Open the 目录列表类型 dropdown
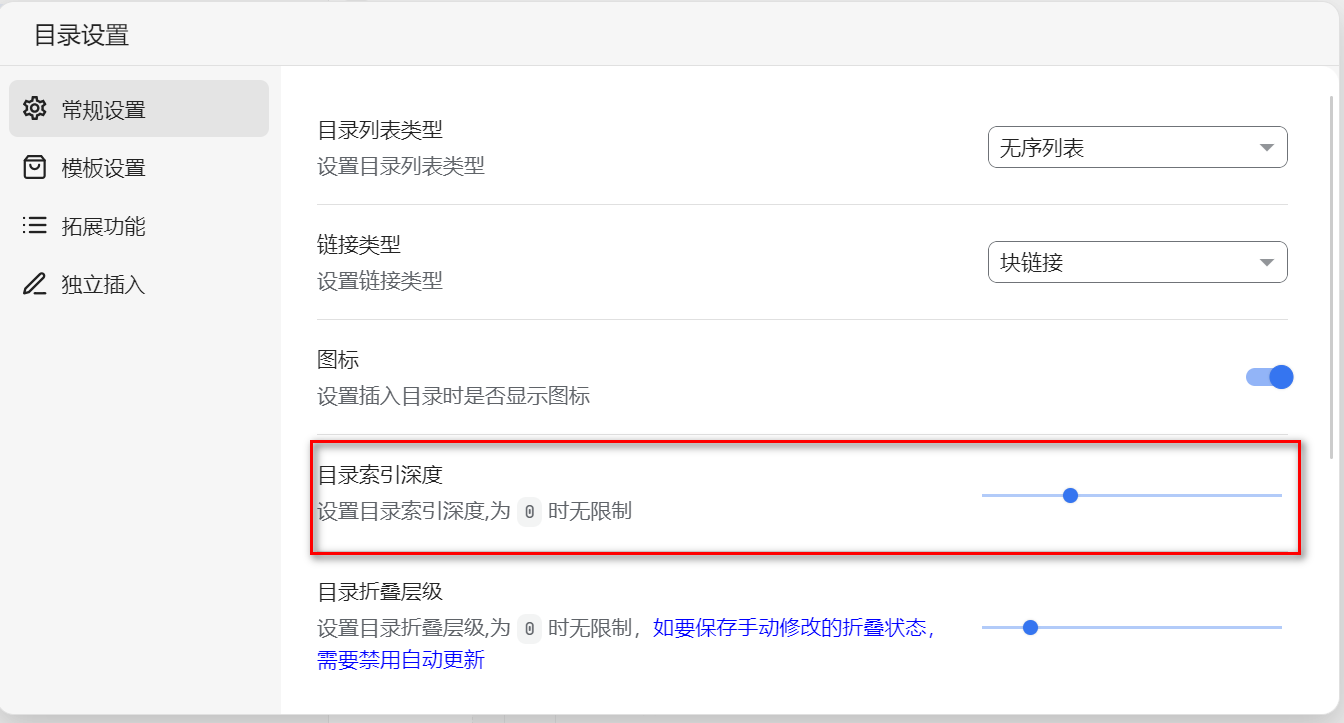Image resolution: width=1344 pixels, height=723 pixels. tap(1136, 148)
